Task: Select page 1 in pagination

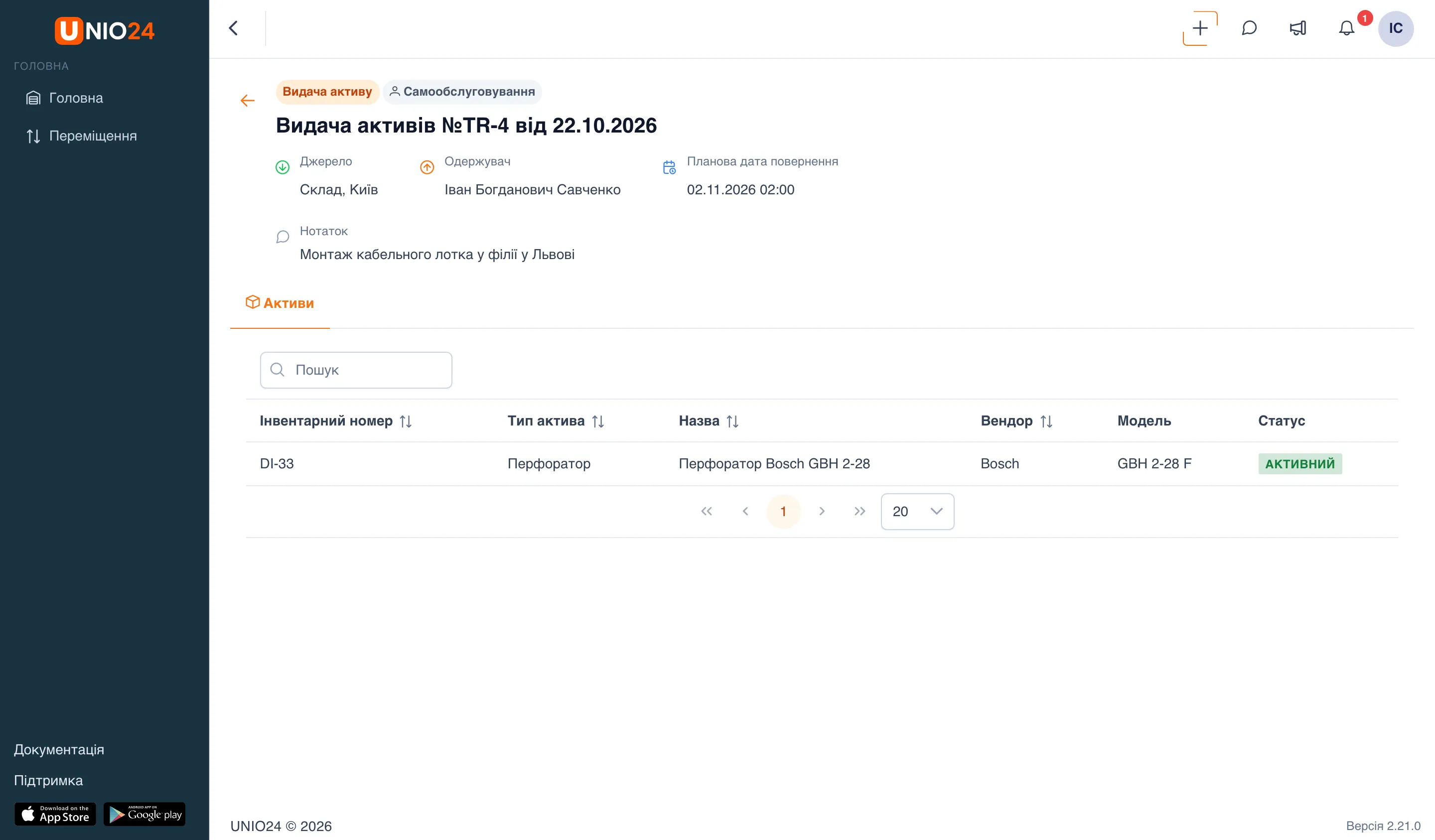Action: pos(783,511)
